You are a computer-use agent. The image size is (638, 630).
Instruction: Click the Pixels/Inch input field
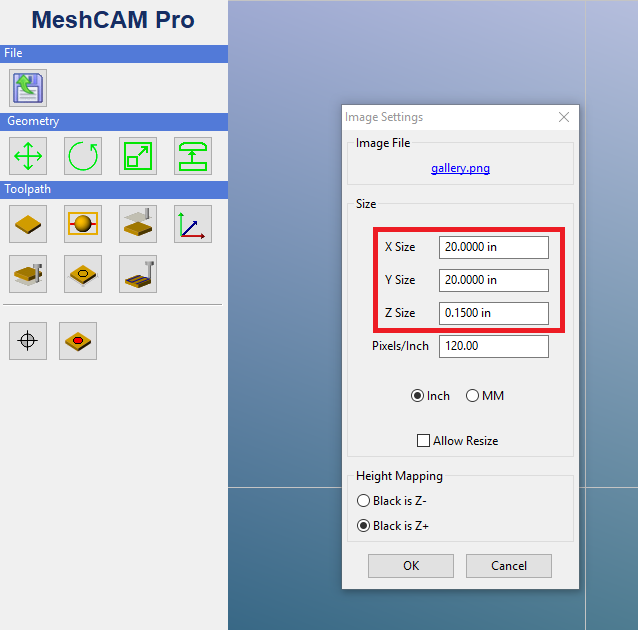[x=494, y=346]
